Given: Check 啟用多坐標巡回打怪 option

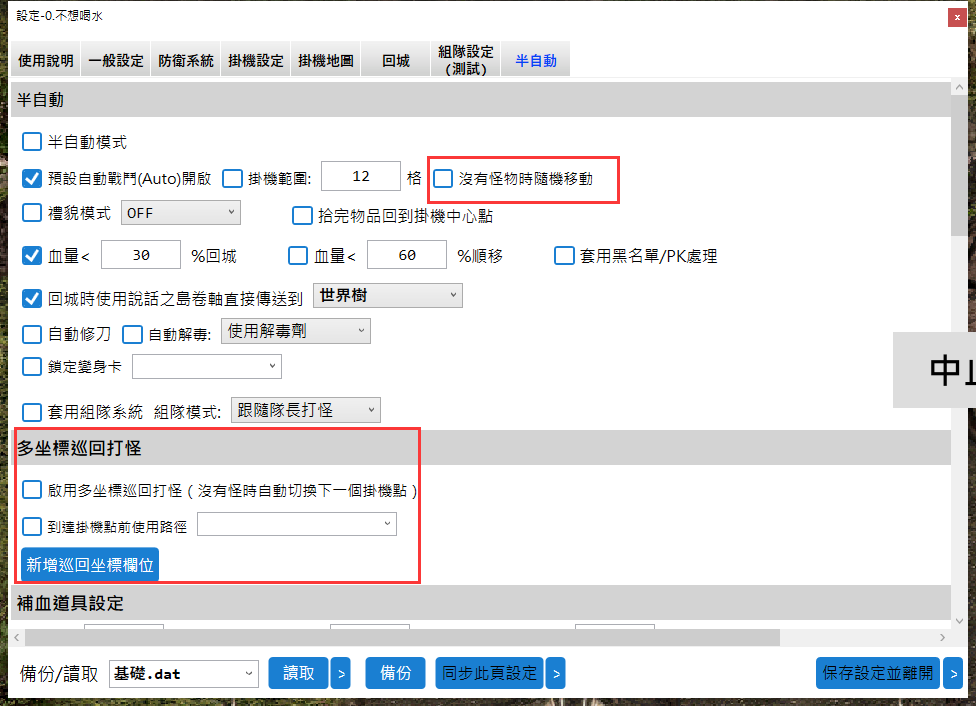Looking at the screenshot, I should pyautogui.click(x=32, y=490).
